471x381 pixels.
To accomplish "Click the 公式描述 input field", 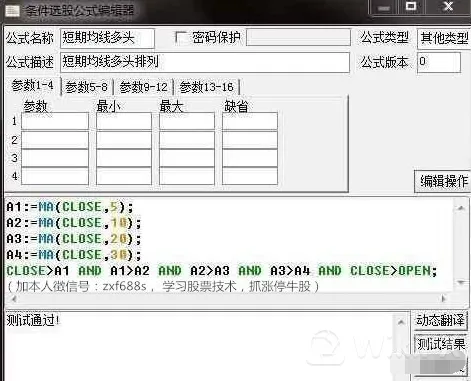I will point(205,62).
